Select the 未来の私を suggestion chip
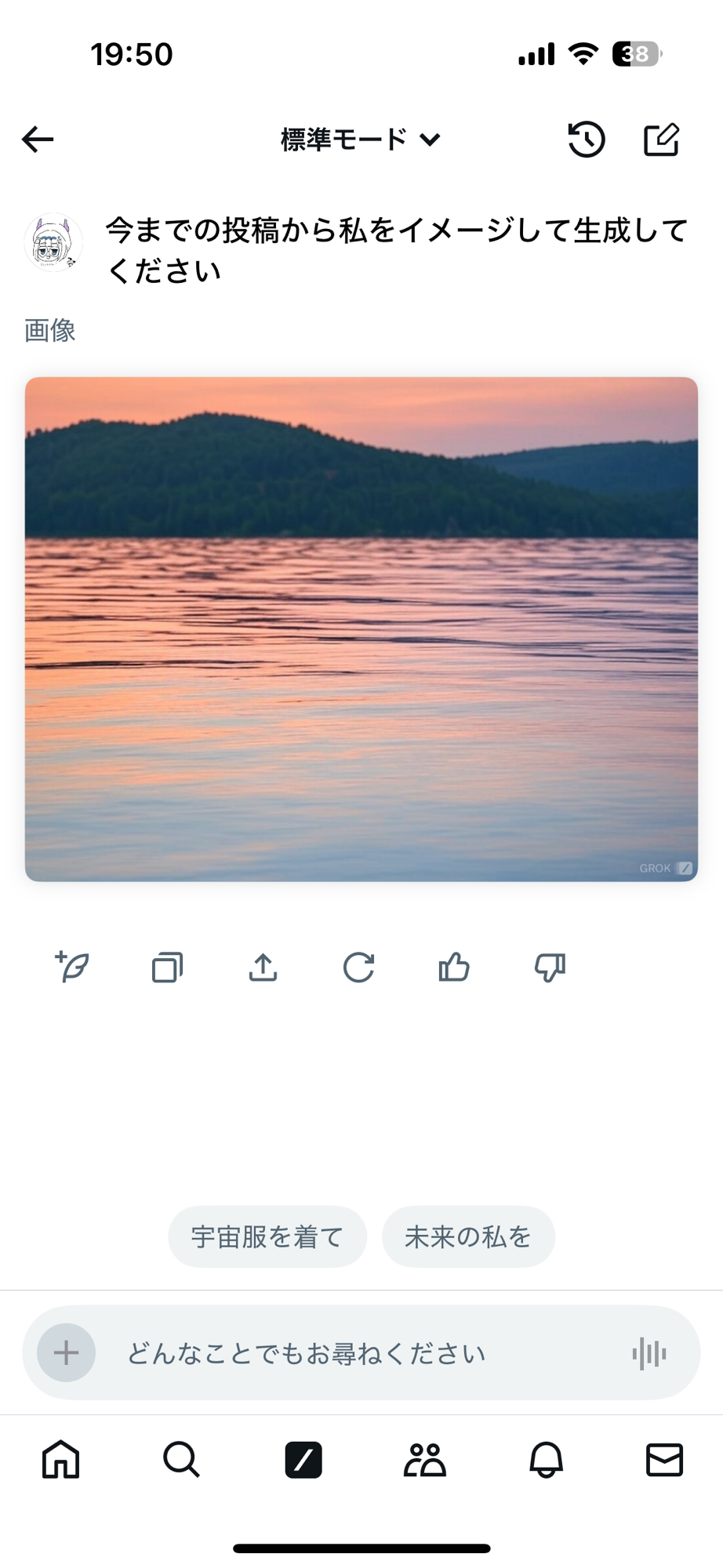The width and height of the screenshot is (723, 1568). (468, 1236)
